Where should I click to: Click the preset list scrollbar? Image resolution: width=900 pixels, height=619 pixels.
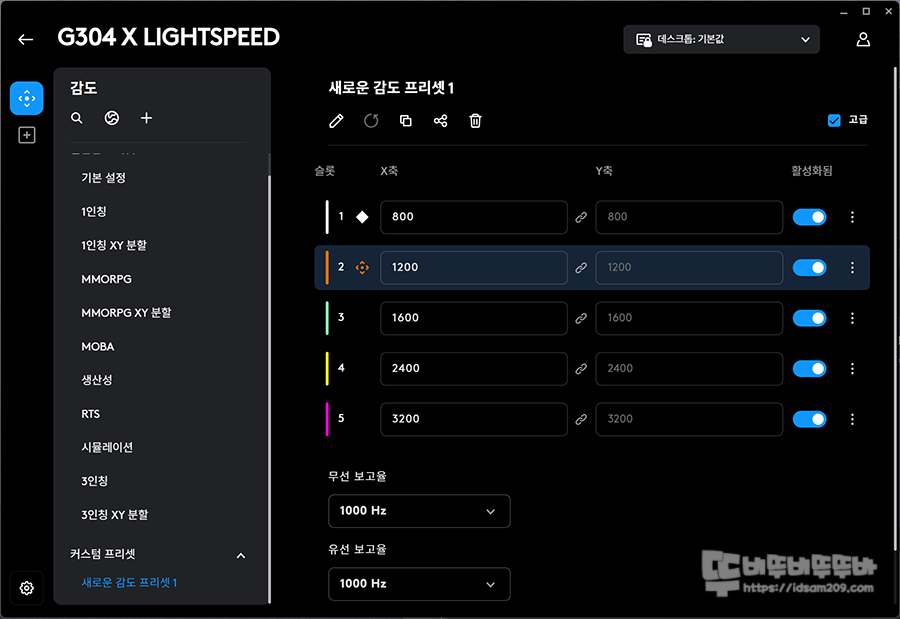(x=269, y=389)
